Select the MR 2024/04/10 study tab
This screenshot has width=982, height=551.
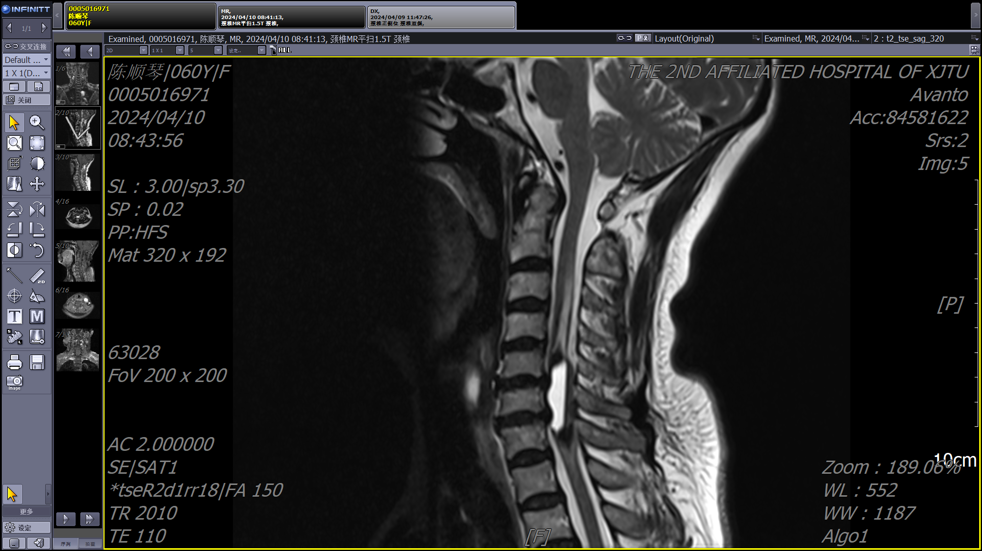point(291,16)
